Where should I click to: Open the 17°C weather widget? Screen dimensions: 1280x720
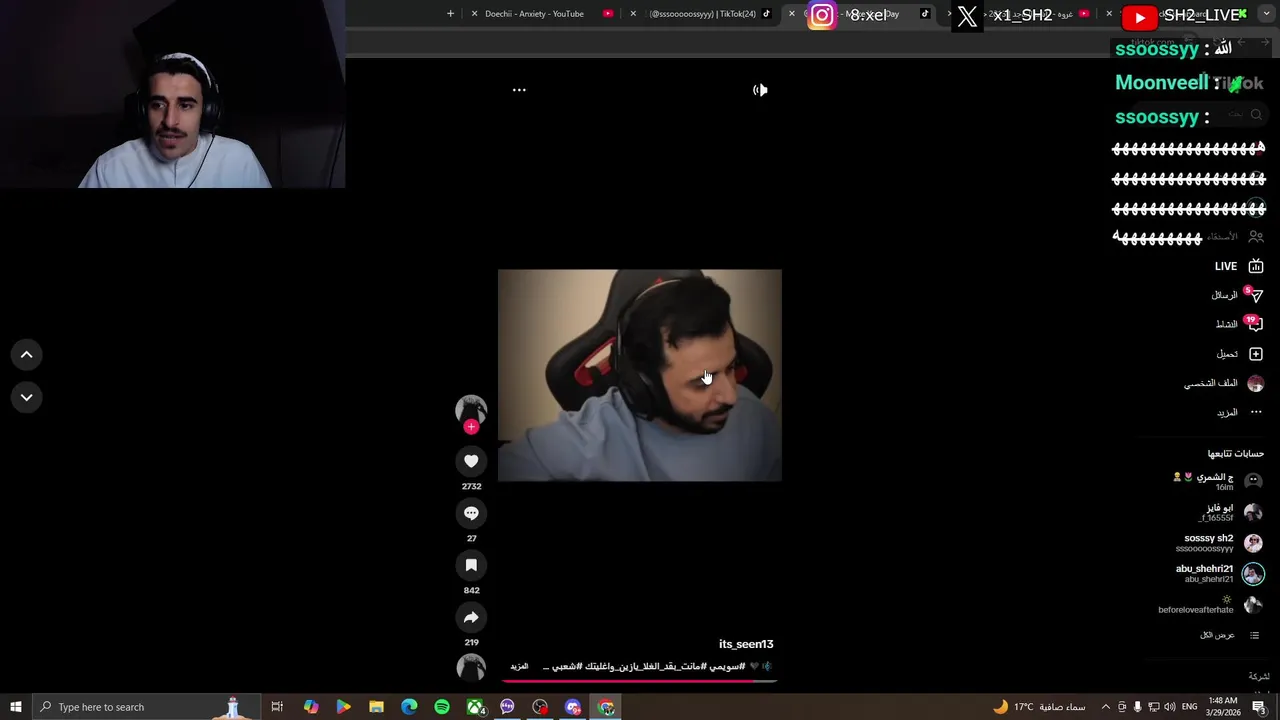pyautogui.click(x=1039, y=707)
